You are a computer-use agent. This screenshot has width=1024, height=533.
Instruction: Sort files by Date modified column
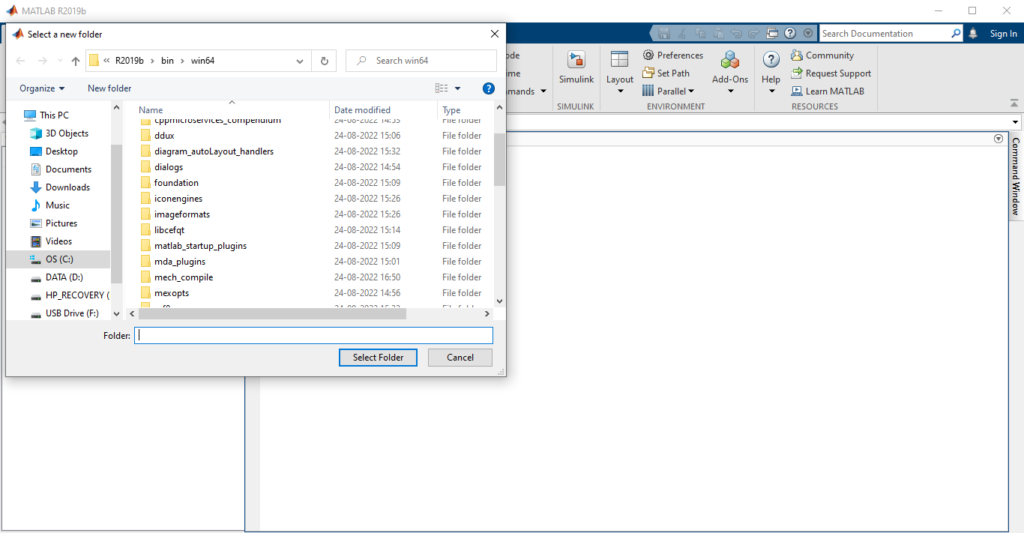(x=362, y=110)
